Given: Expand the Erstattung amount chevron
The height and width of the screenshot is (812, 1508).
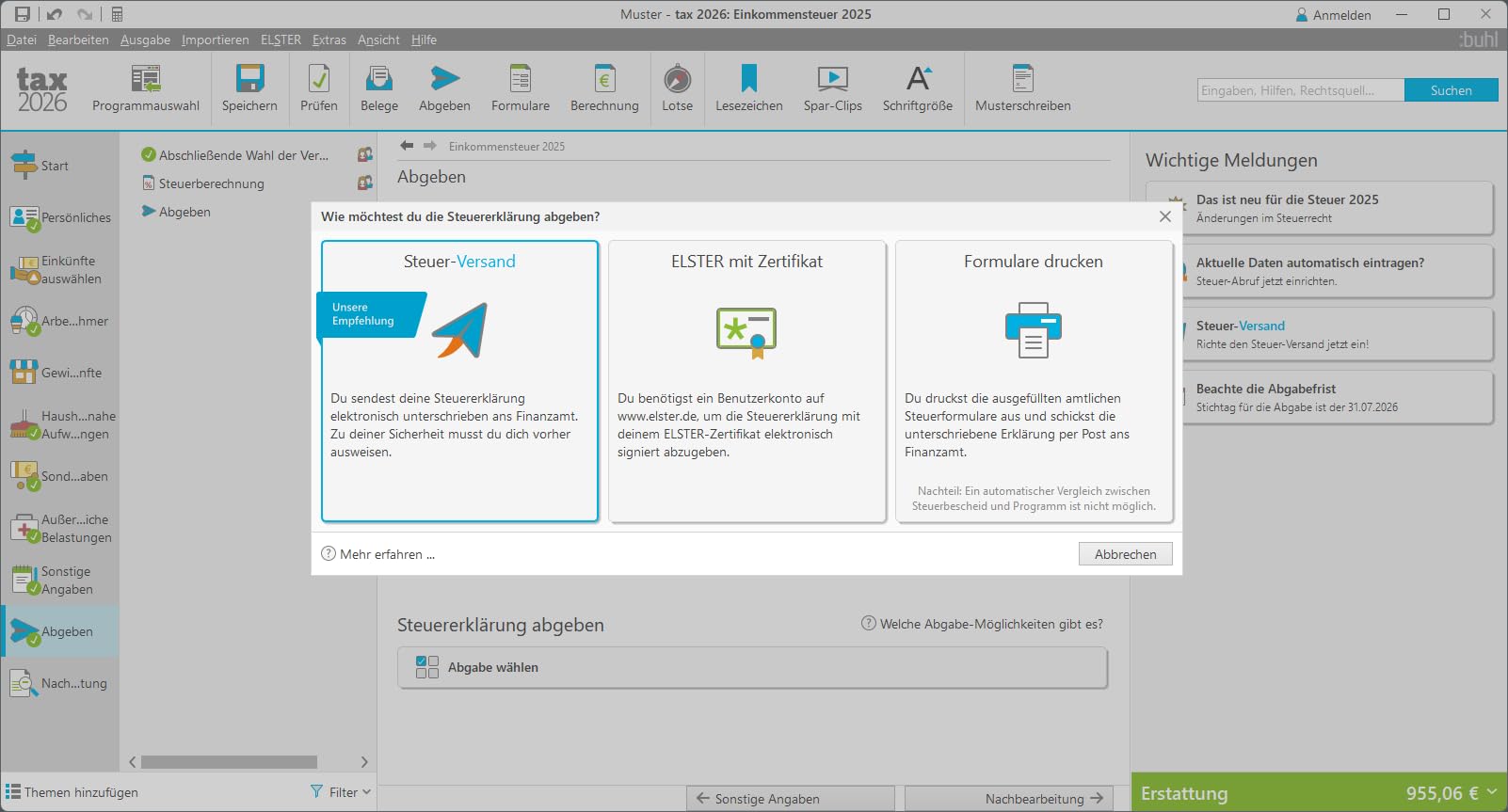Looking at the screenshot, I should pyautogui.click(x=1492, y=792).
